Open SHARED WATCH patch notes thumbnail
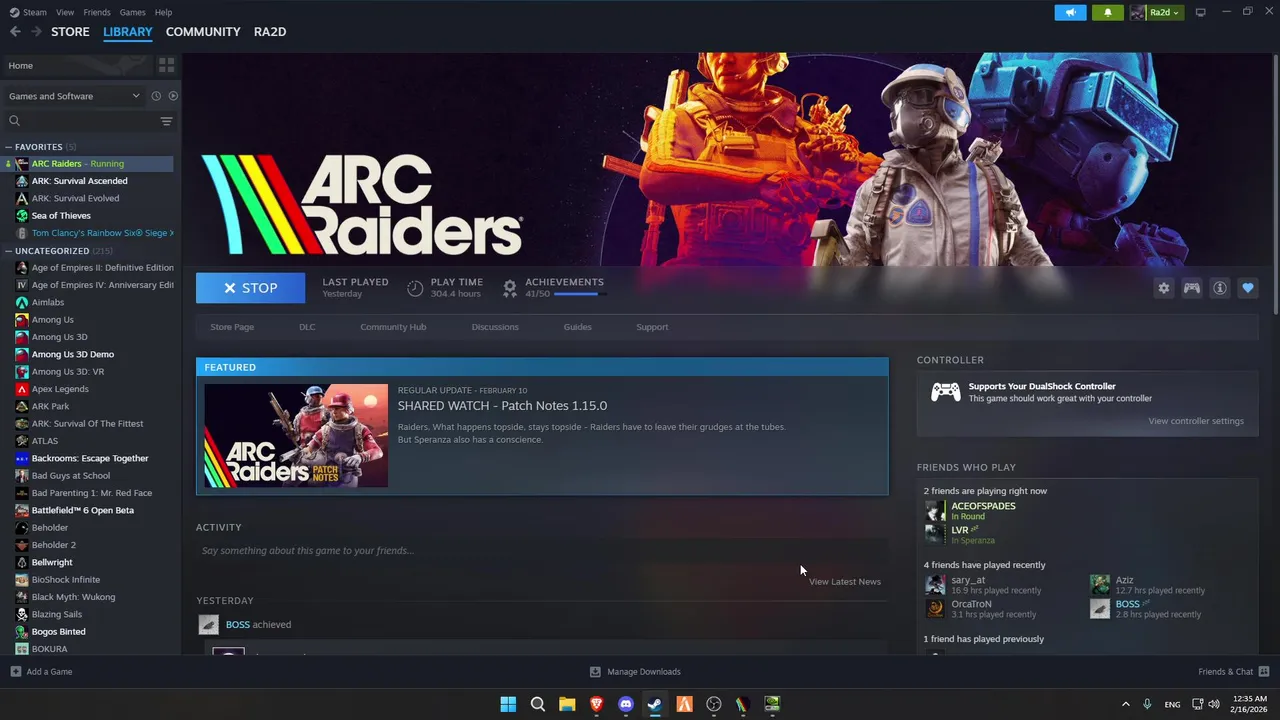This screenshot has width=1280, height=720. 296,436
